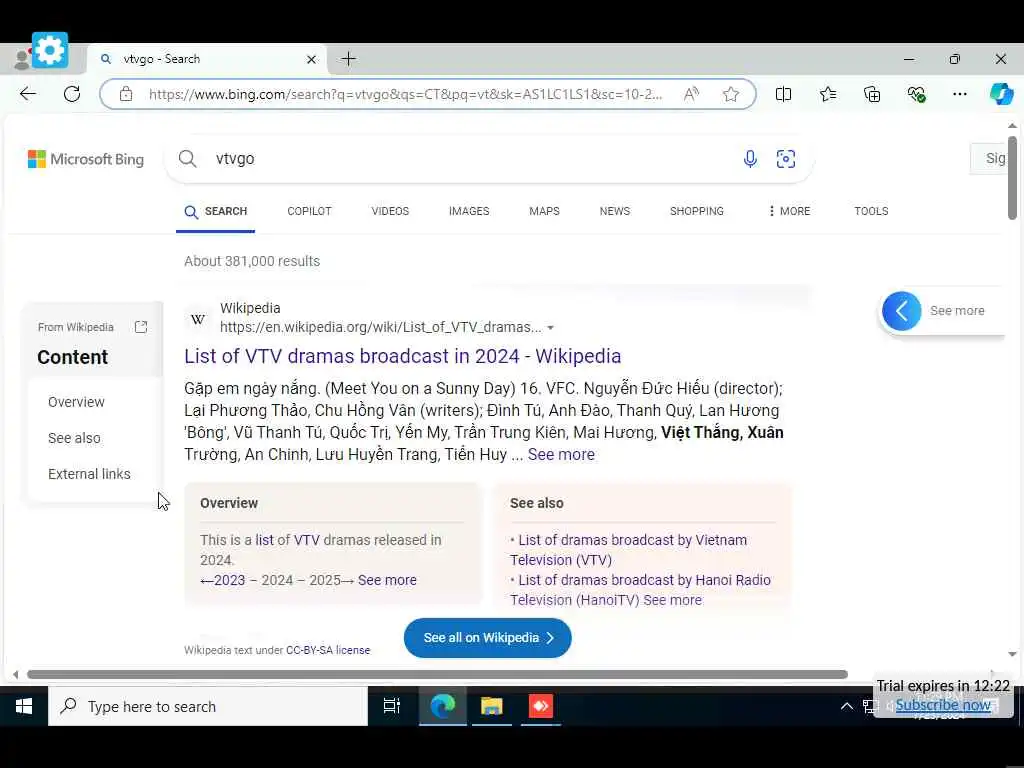This screenshot has height=768, width=1024.
Task: Reload the page with the refresh icon
Action: click(72, 94)
